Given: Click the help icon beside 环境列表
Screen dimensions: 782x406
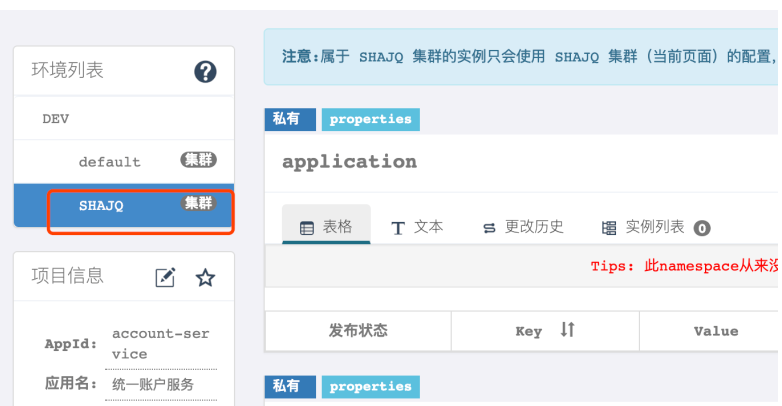Looking at the screenshot, I should click(205, 72).
